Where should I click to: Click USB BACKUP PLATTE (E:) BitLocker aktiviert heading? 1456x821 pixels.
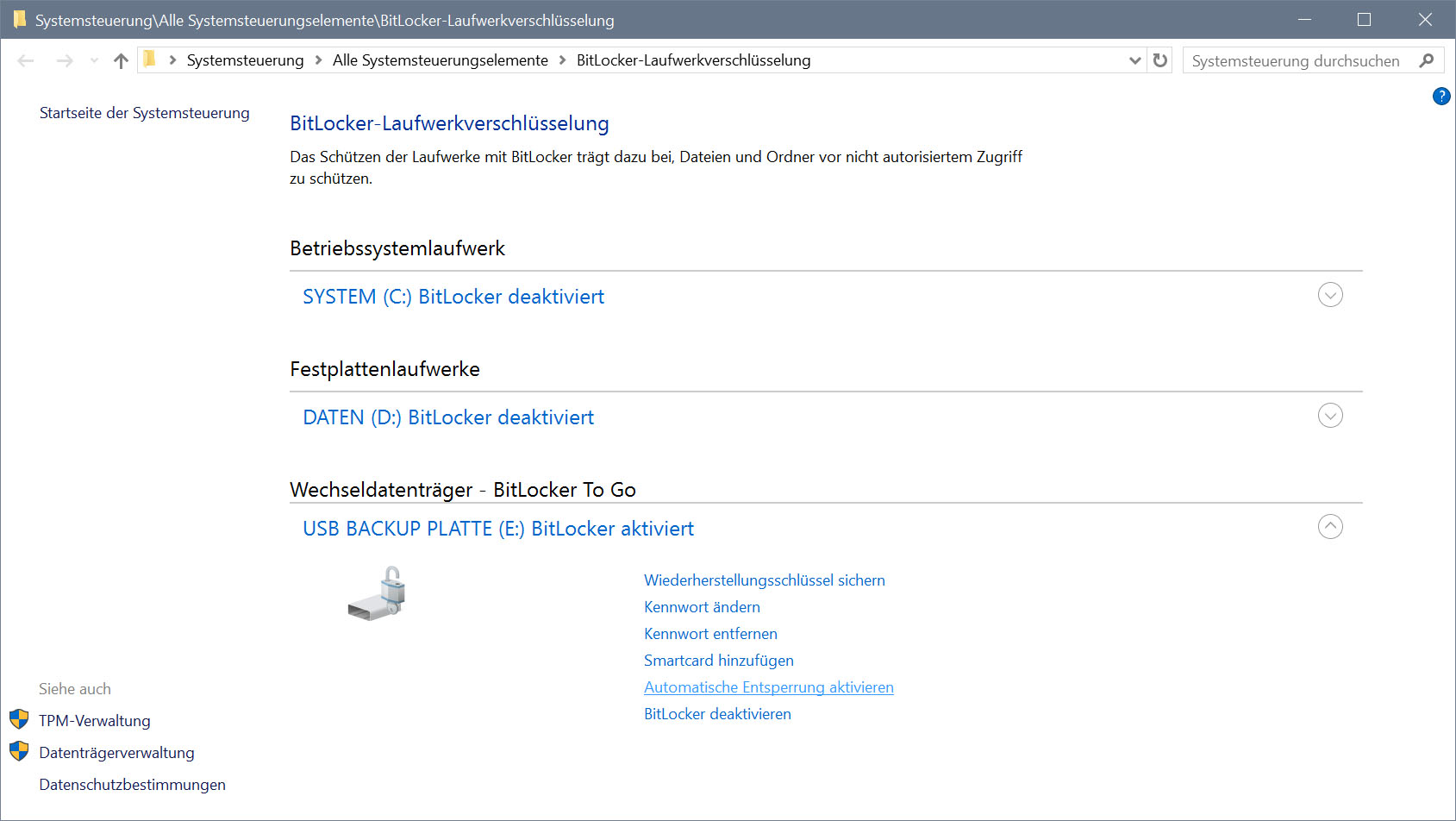point(498,529)
